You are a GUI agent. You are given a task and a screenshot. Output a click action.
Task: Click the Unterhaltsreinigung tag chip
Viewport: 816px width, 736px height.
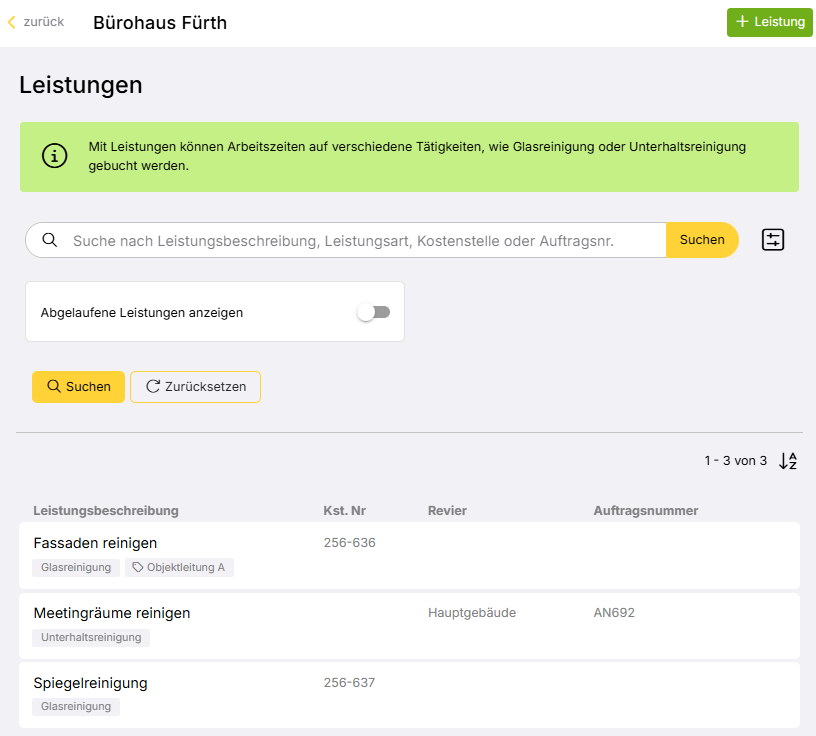(x=91, y=638)
